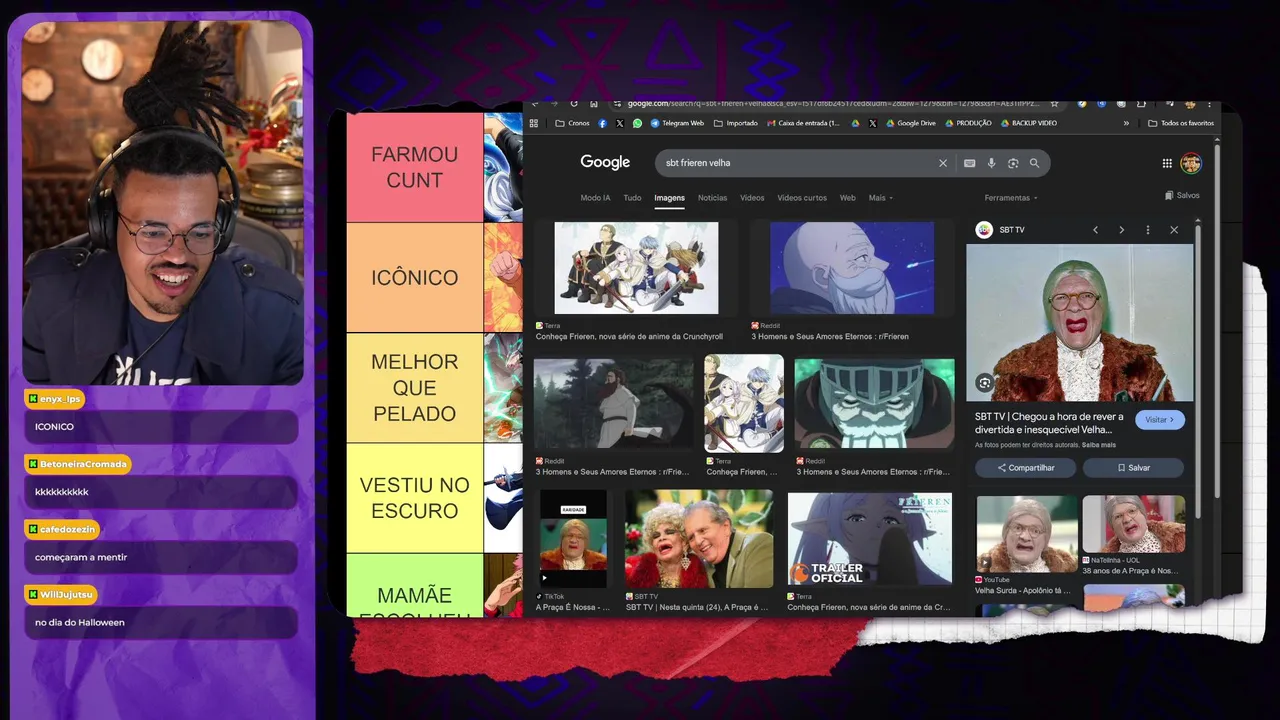1280x720 pixels.
Task: Open the Telegram Web bookmark
Action: [677, 123]
